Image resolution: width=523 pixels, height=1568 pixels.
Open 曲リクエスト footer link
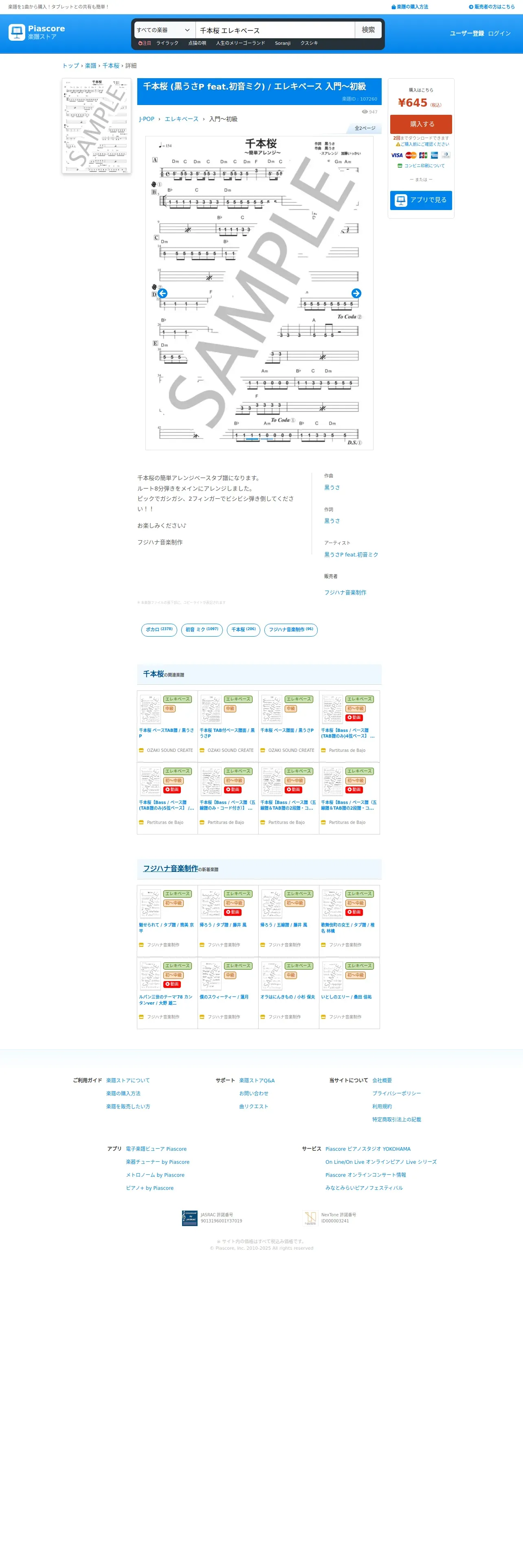point(254,1107)
